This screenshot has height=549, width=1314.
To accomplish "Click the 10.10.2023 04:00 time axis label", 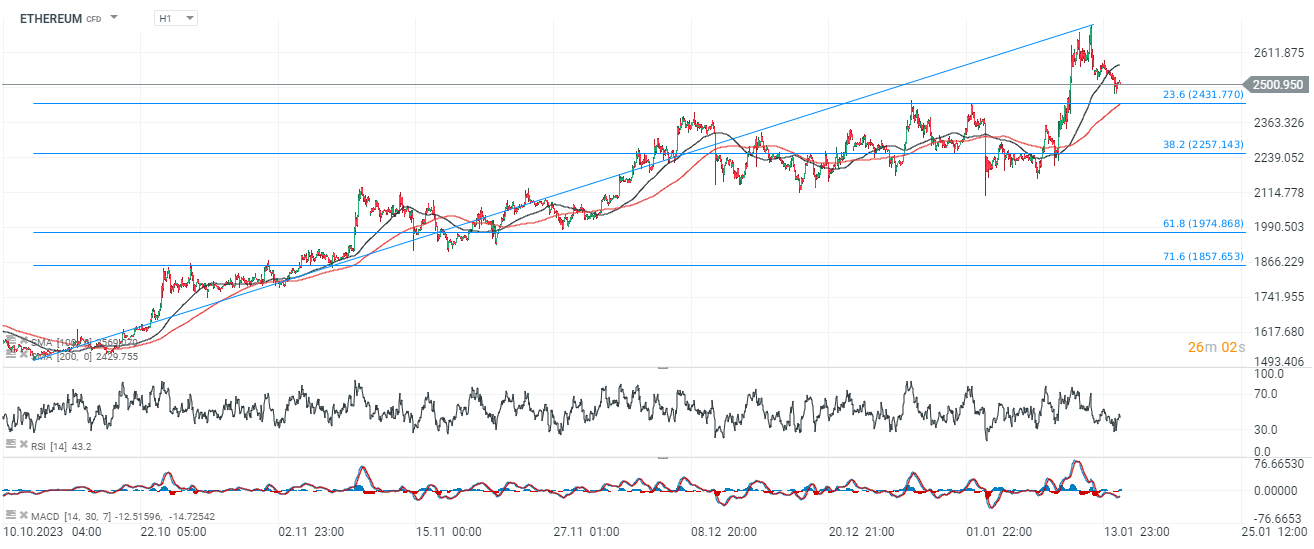I will coord(51,531).
